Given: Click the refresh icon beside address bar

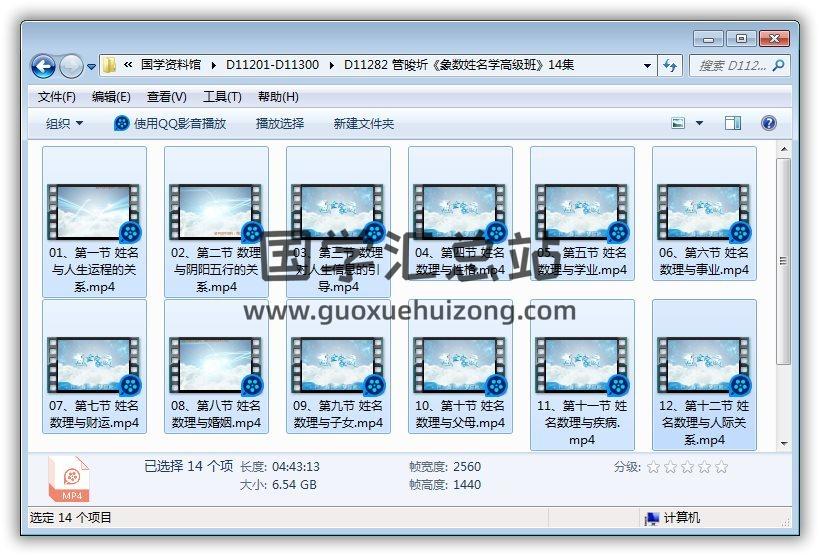Looking at the screenshot, I should coord(671,66).
